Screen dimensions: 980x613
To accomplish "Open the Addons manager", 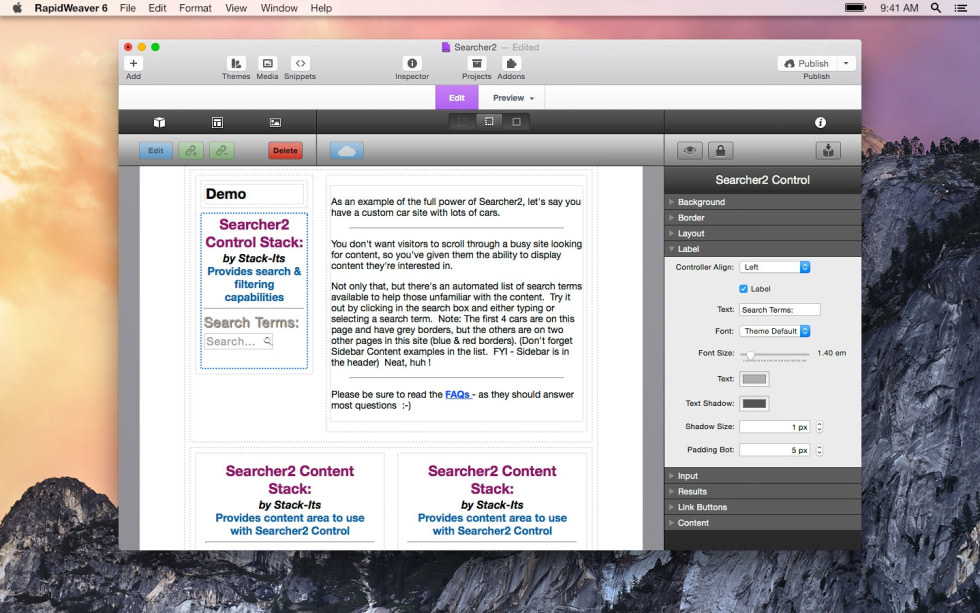I will click(511, 63).
